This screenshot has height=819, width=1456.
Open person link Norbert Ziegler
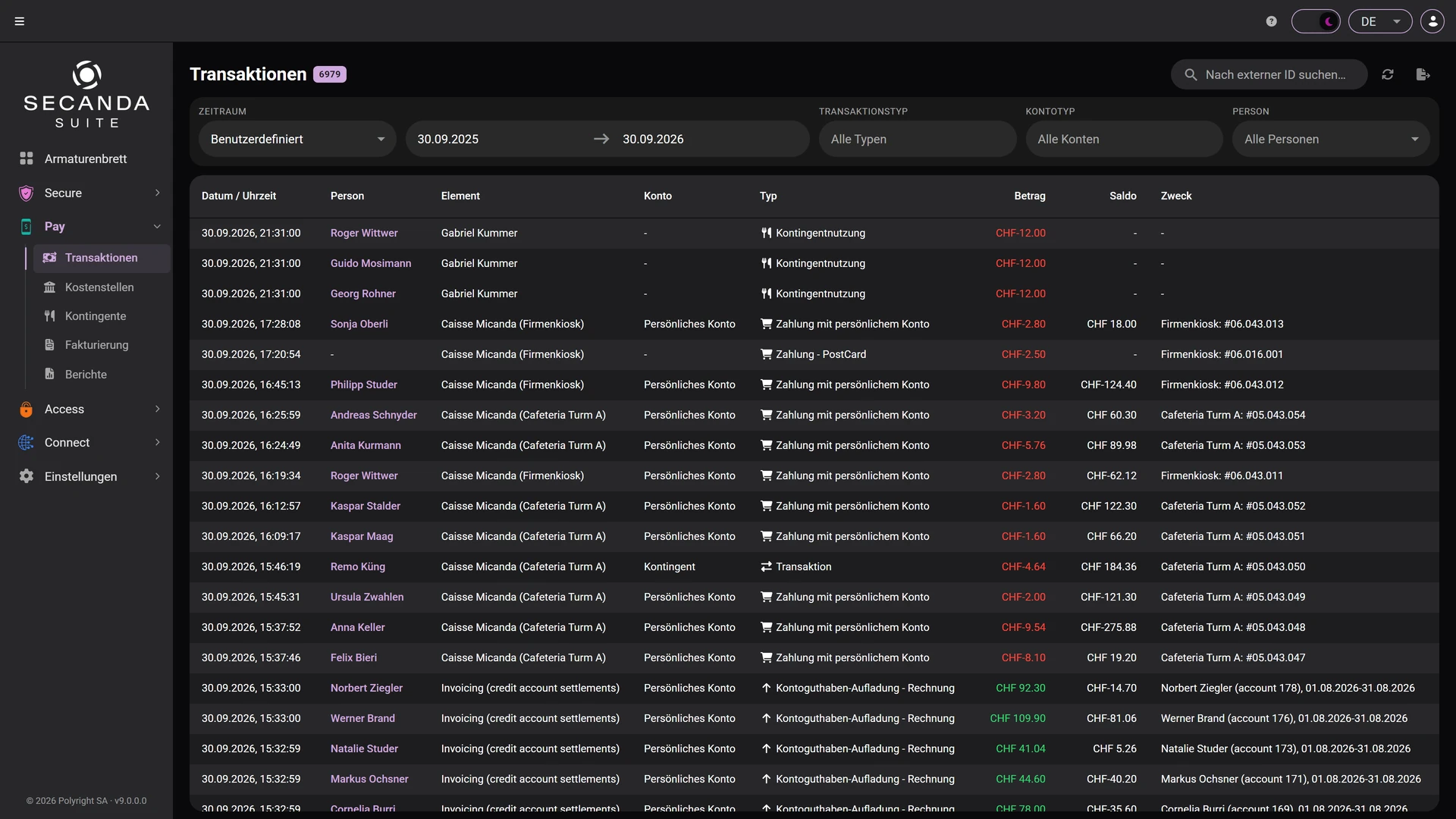point(366,688)
